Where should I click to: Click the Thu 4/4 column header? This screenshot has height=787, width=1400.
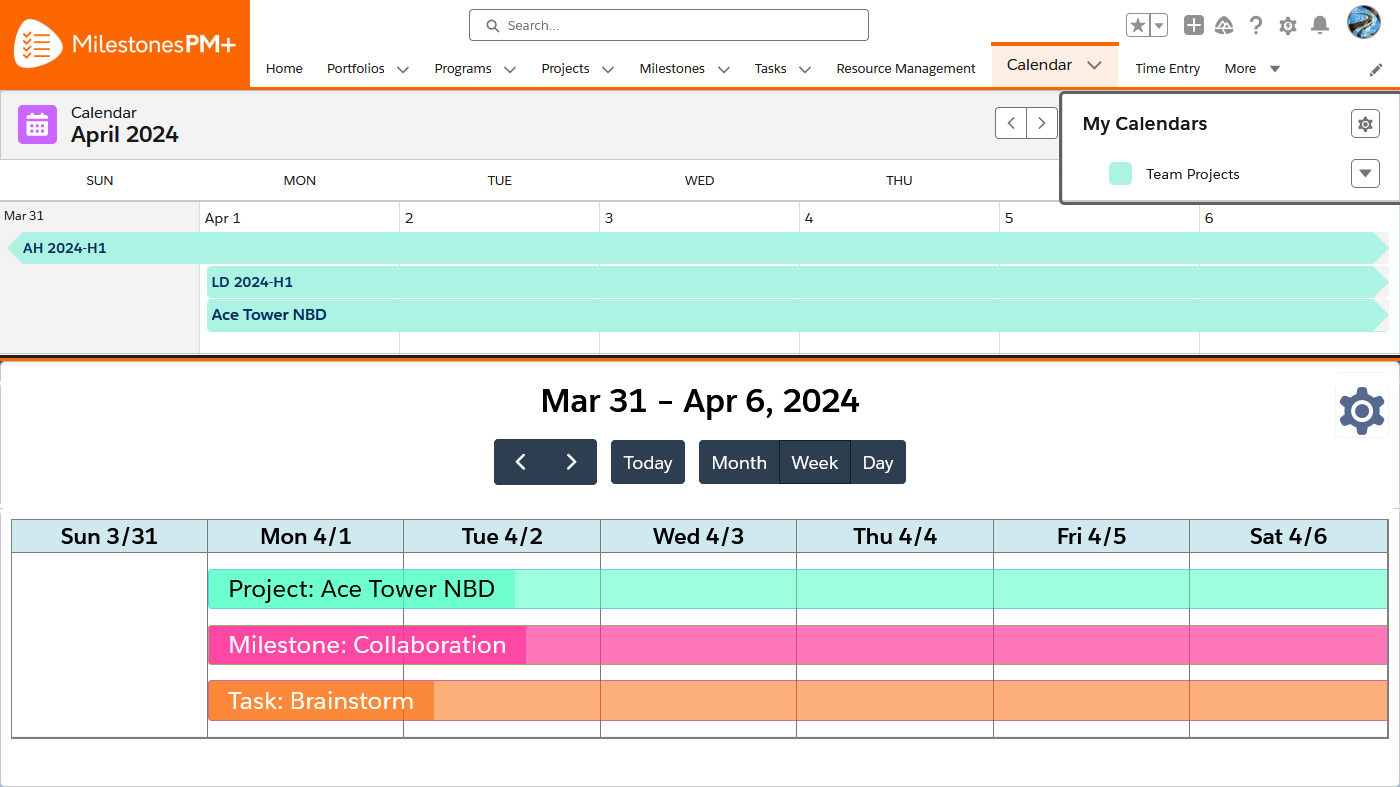pos(895,536)
